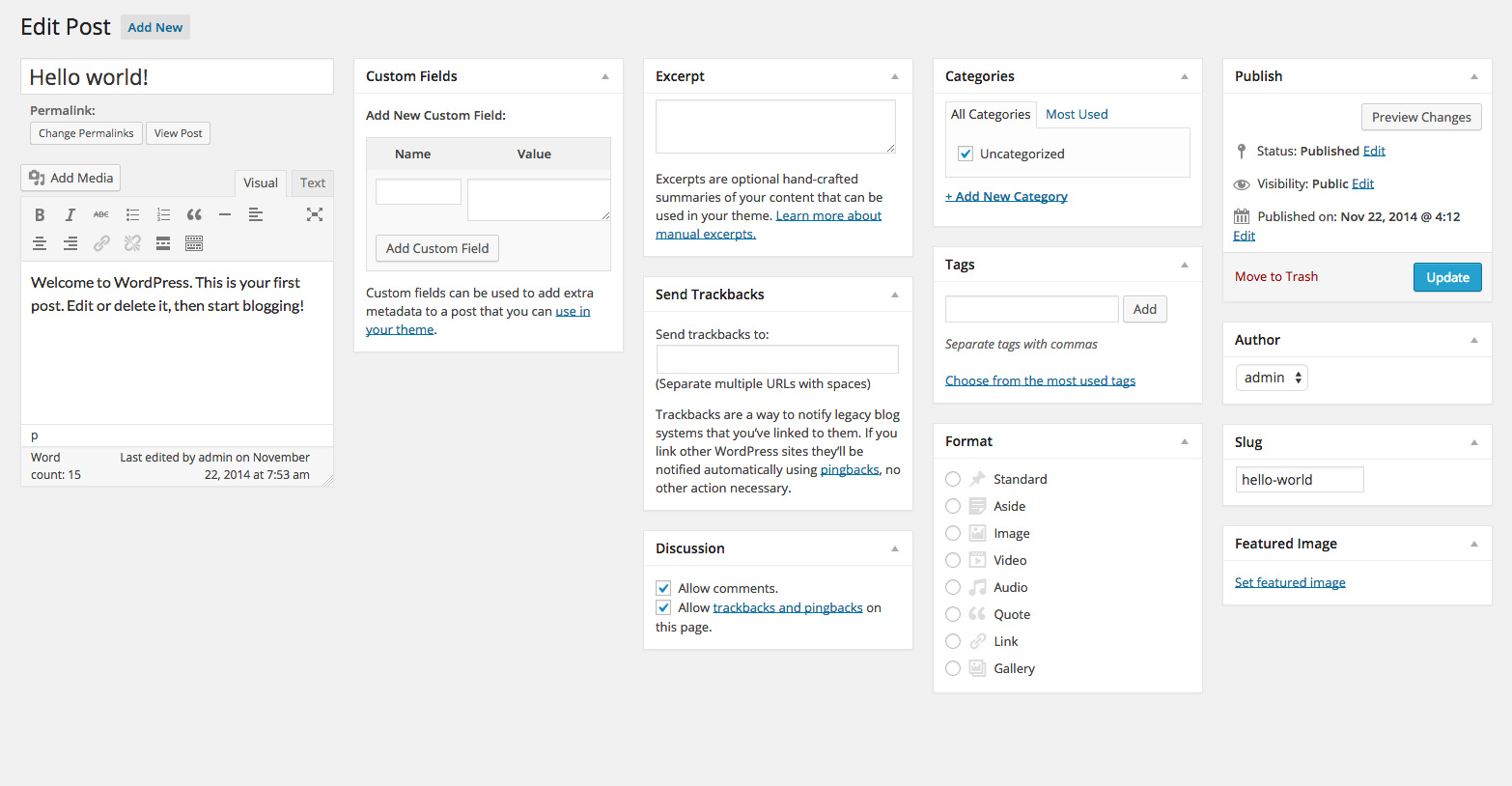Image resolution: width=1512 pixels, height=786 pixels.
Task: Collapse the Publish panel
Action: click(1473, 76)
